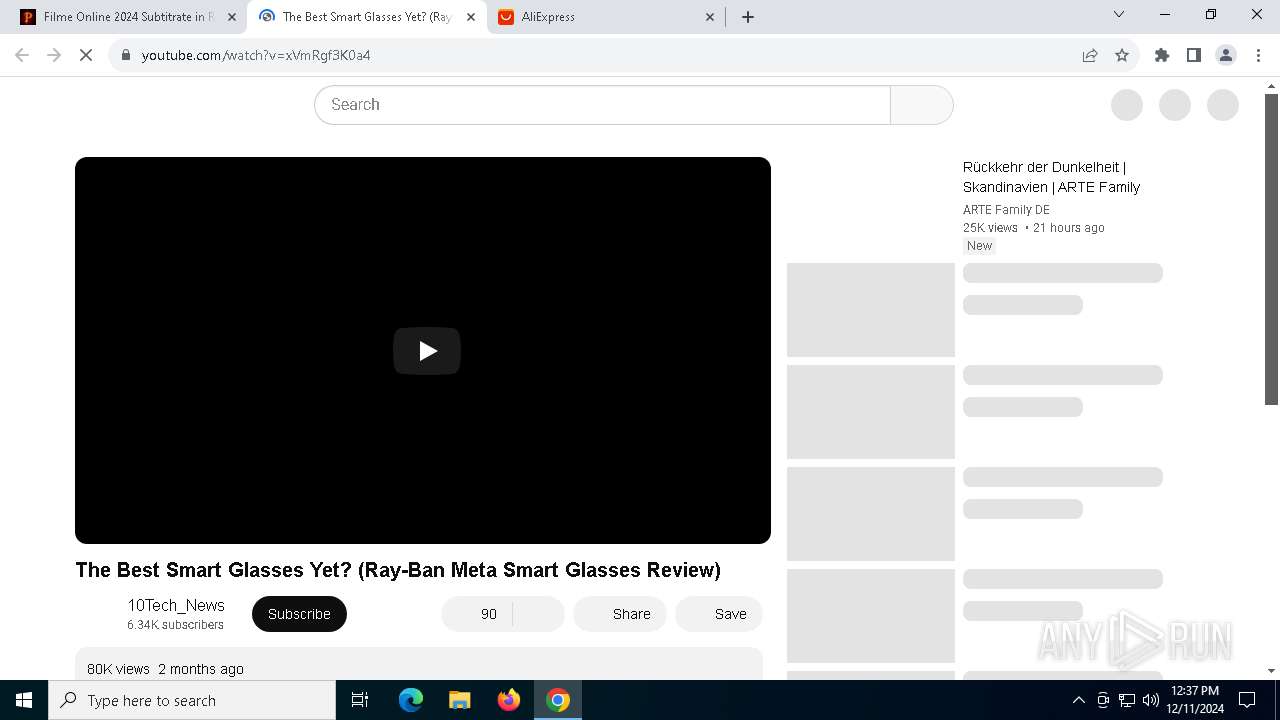Close the AliExpress tab
Viewport: 1280px width, 720px height.
[710, 17]
